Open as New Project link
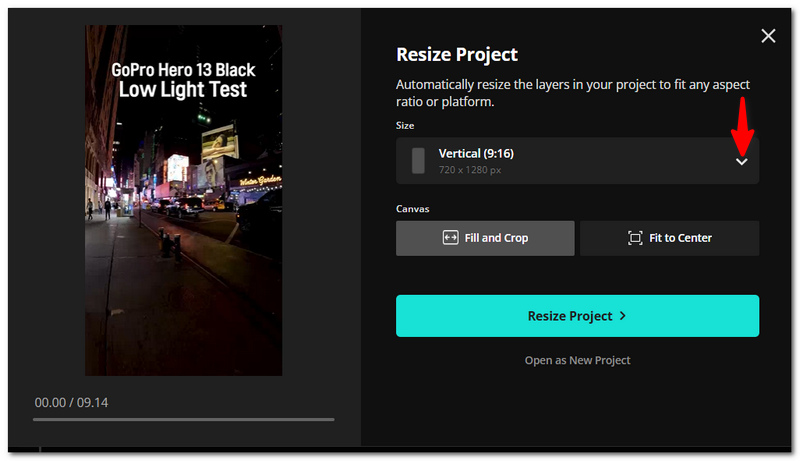The image size is (800, 461). tap(578, 360)
